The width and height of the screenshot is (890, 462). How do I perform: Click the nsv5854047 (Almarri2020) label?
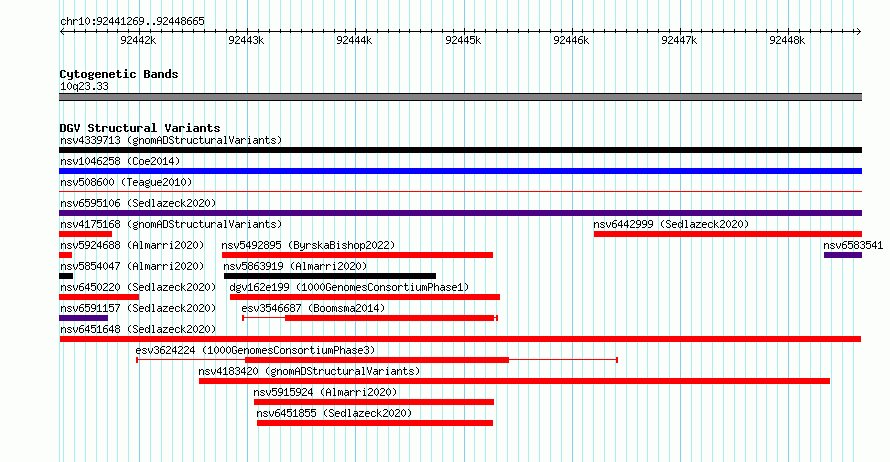pyautogui.click(x=132, y=266)
